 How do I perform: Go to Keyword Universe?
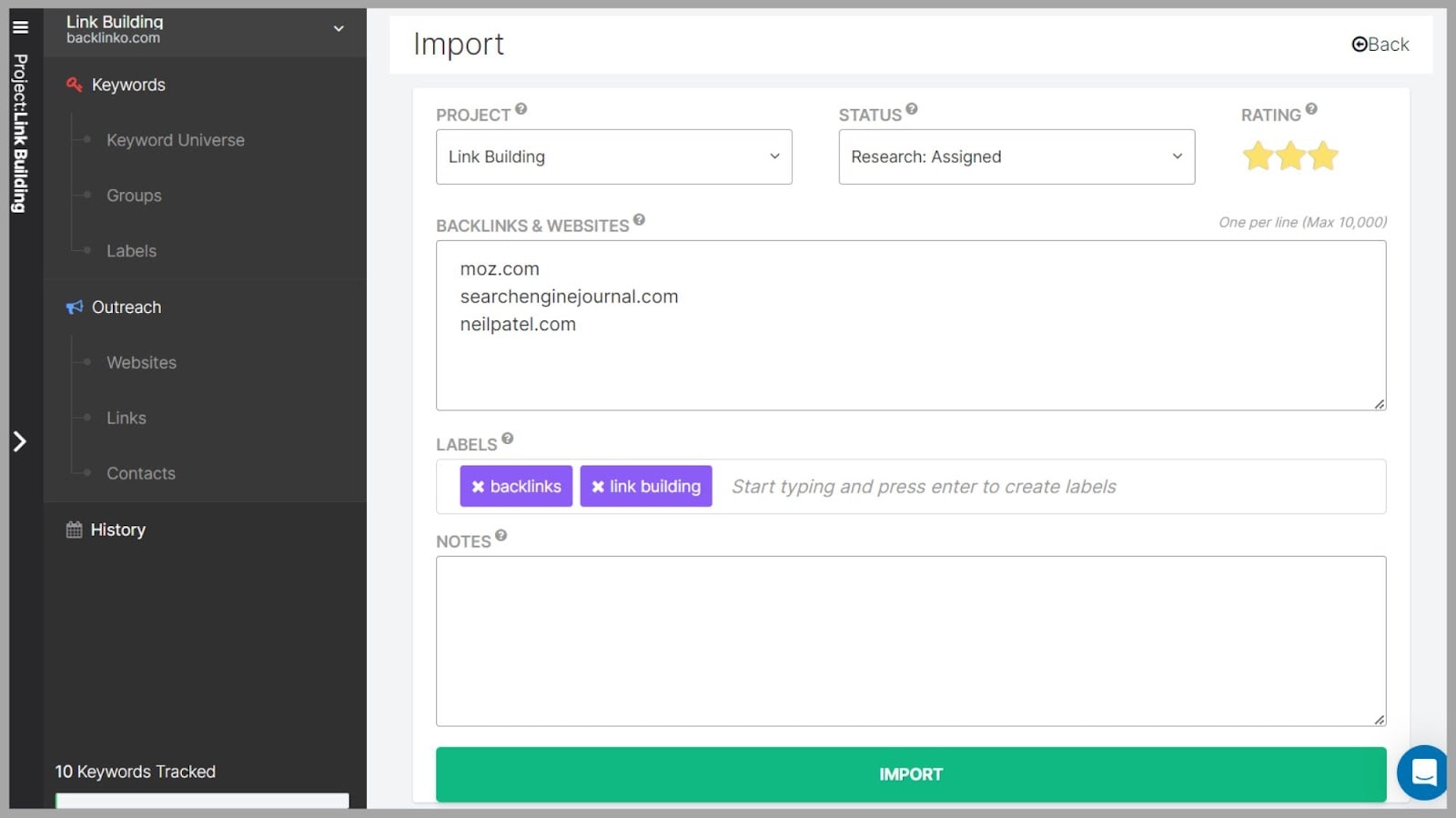pos(175,140)
